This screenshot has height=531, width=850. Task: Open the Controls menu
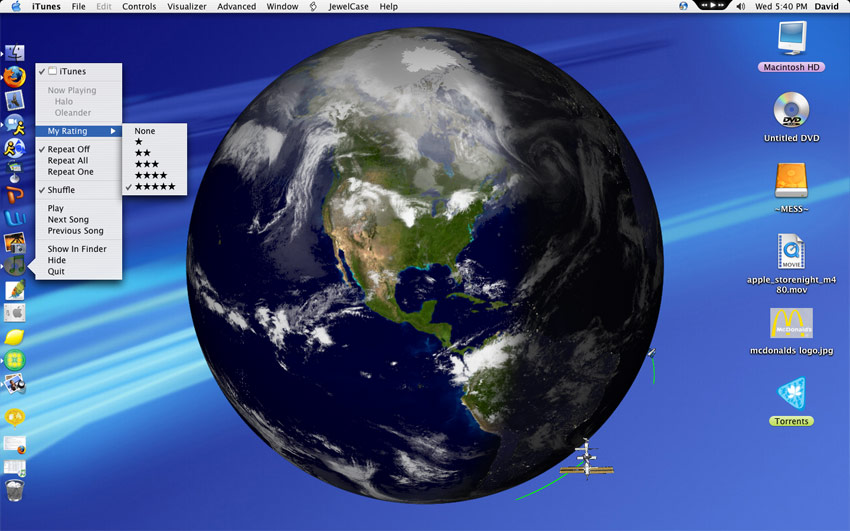coord(139,7)
